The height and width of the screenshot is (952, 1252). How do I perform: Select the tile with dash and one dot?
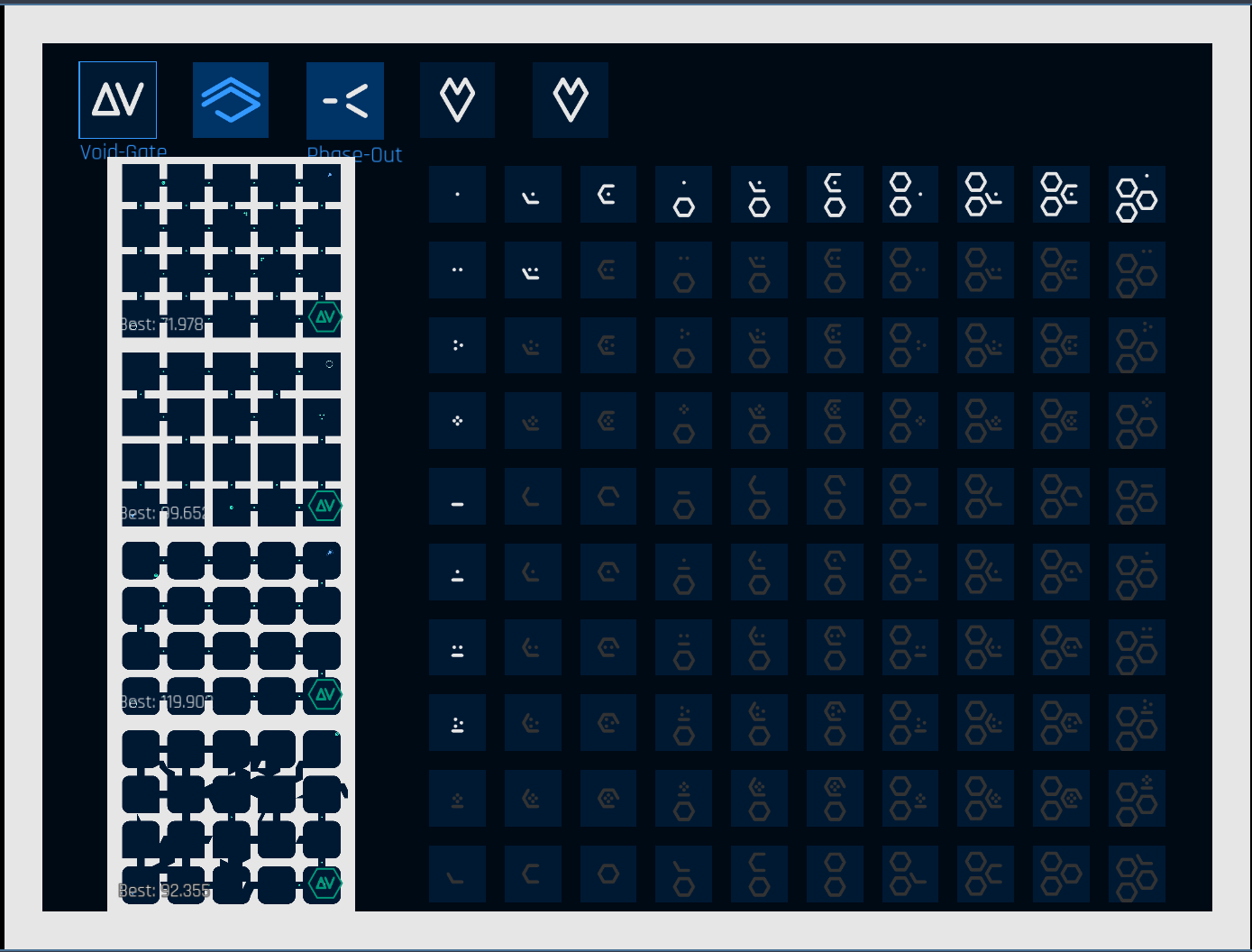click(458, 572)
